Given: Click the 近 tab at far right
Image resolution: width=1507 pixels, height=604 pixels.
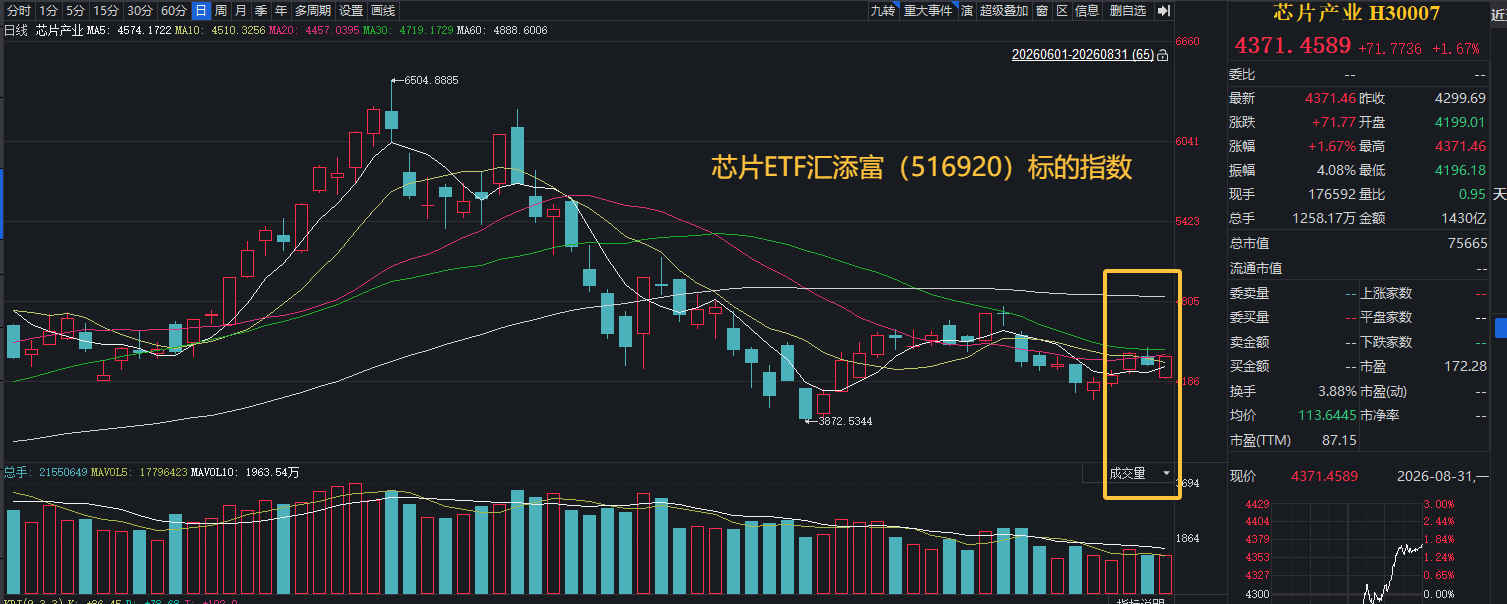Looking at the screenshot, I should coord(1498,14).
